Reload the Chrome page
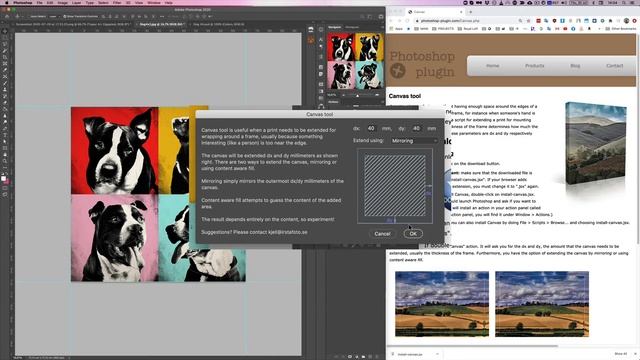The height and width of the screenshot is (360, 640). pyautogui.click(x=407, y=20)
